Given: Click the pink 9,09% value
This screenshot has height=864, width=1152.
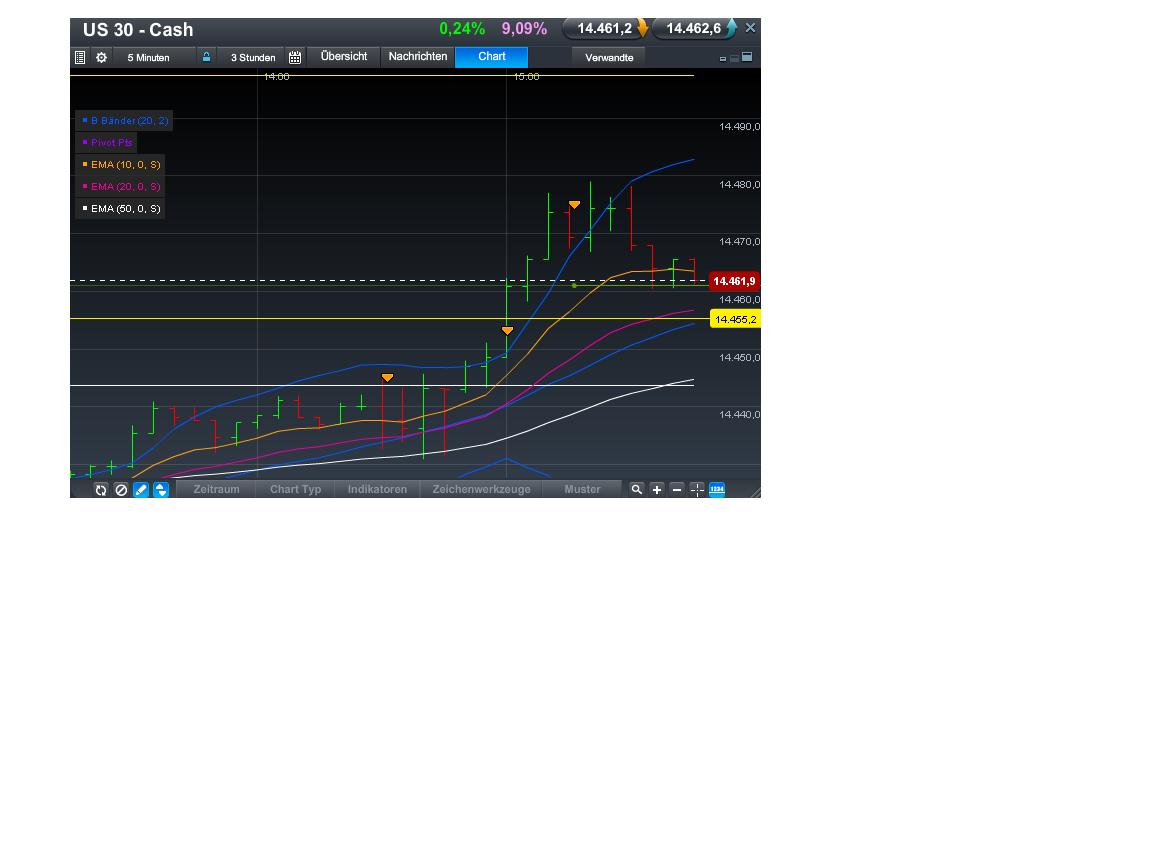Looking at the screenshot, I should 524,29.
